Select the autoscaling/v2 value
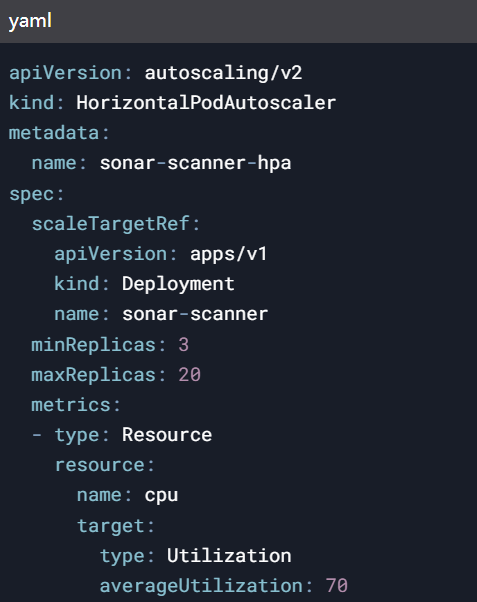The height and width of the screenshot is (602, 477). 223,73
